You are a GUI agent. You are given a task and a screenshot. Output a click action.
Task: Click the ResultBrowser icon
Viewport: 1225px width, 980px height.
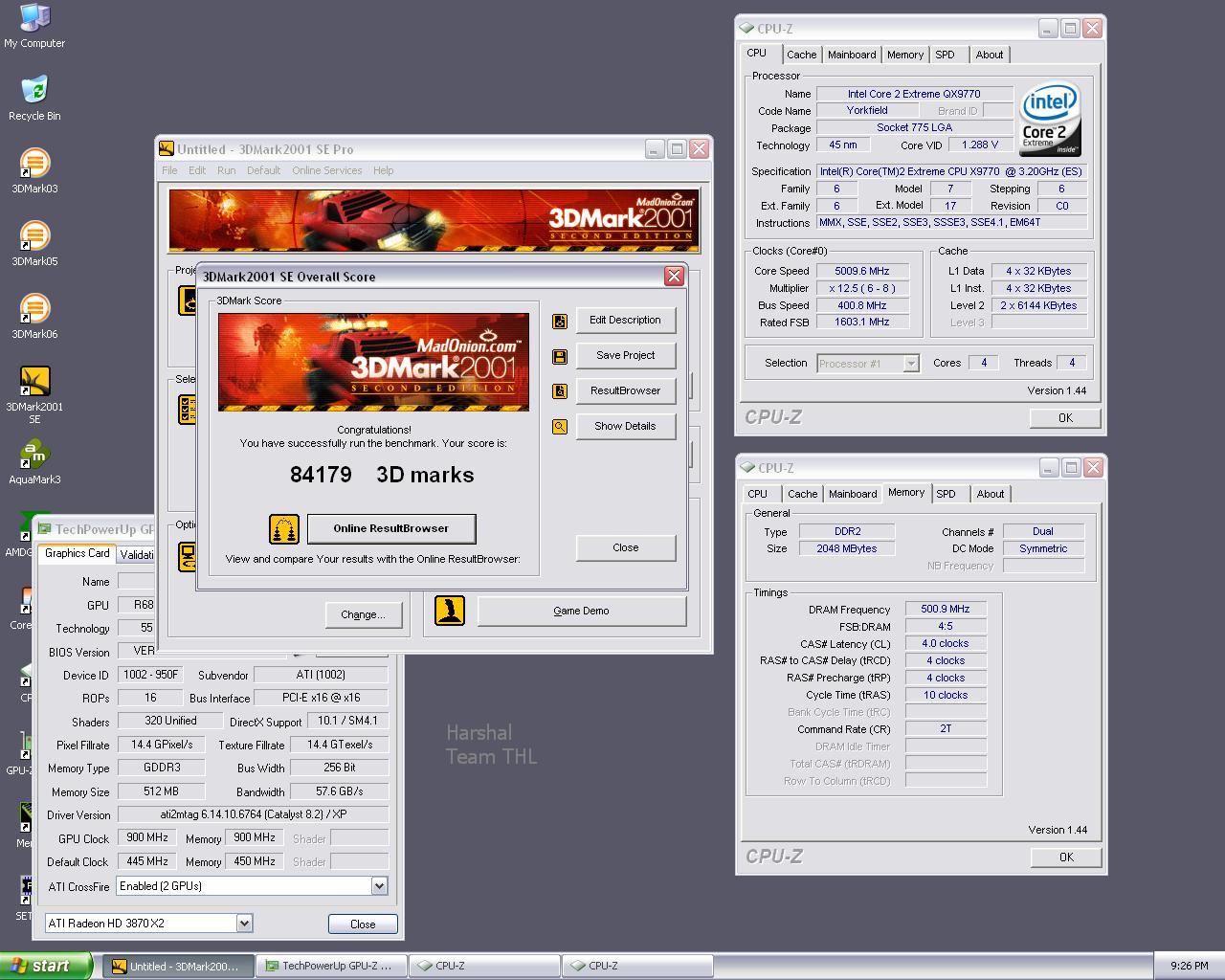pyautogui.click(x=560, y=391)
